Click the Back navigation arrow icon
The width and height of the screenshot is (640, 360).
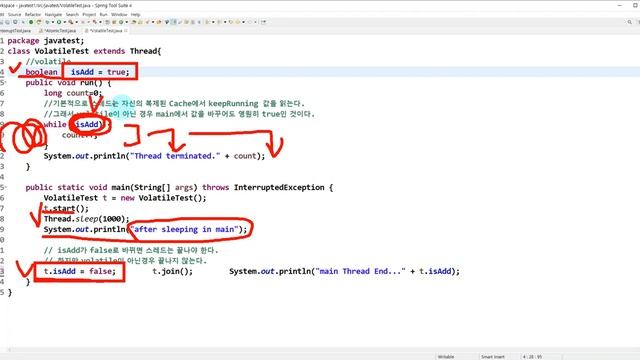coord(238,22)
